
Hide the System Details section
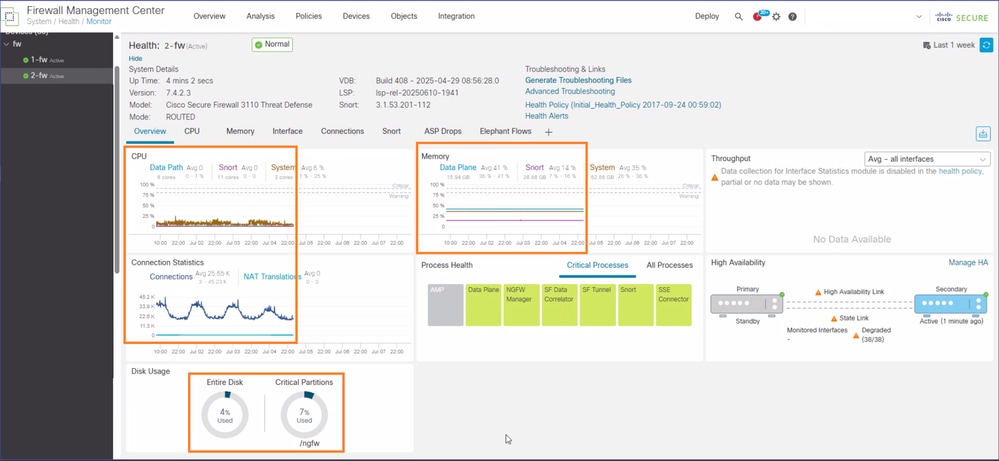click(x=135, y=58)
